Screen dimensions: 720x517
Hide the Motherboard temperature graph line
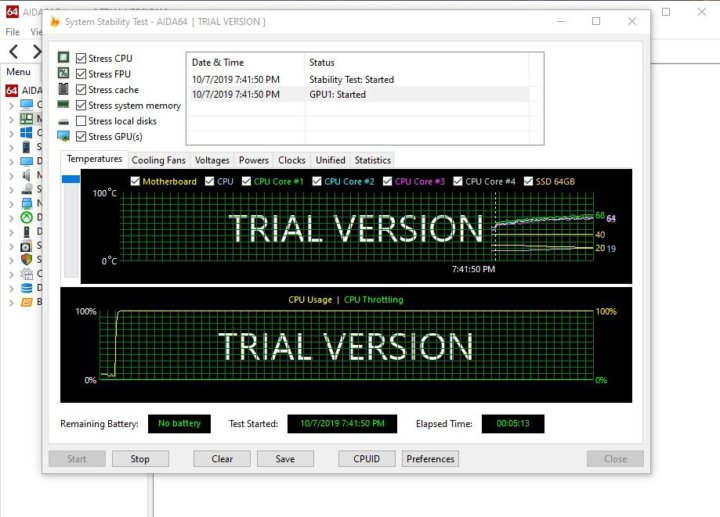tap(135, 181)
